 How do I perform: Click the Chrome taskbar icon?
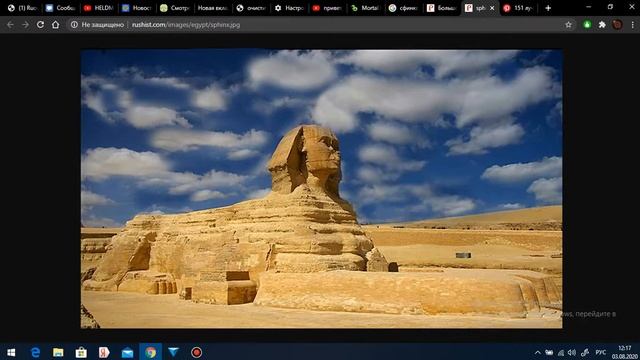pos(151,352)
